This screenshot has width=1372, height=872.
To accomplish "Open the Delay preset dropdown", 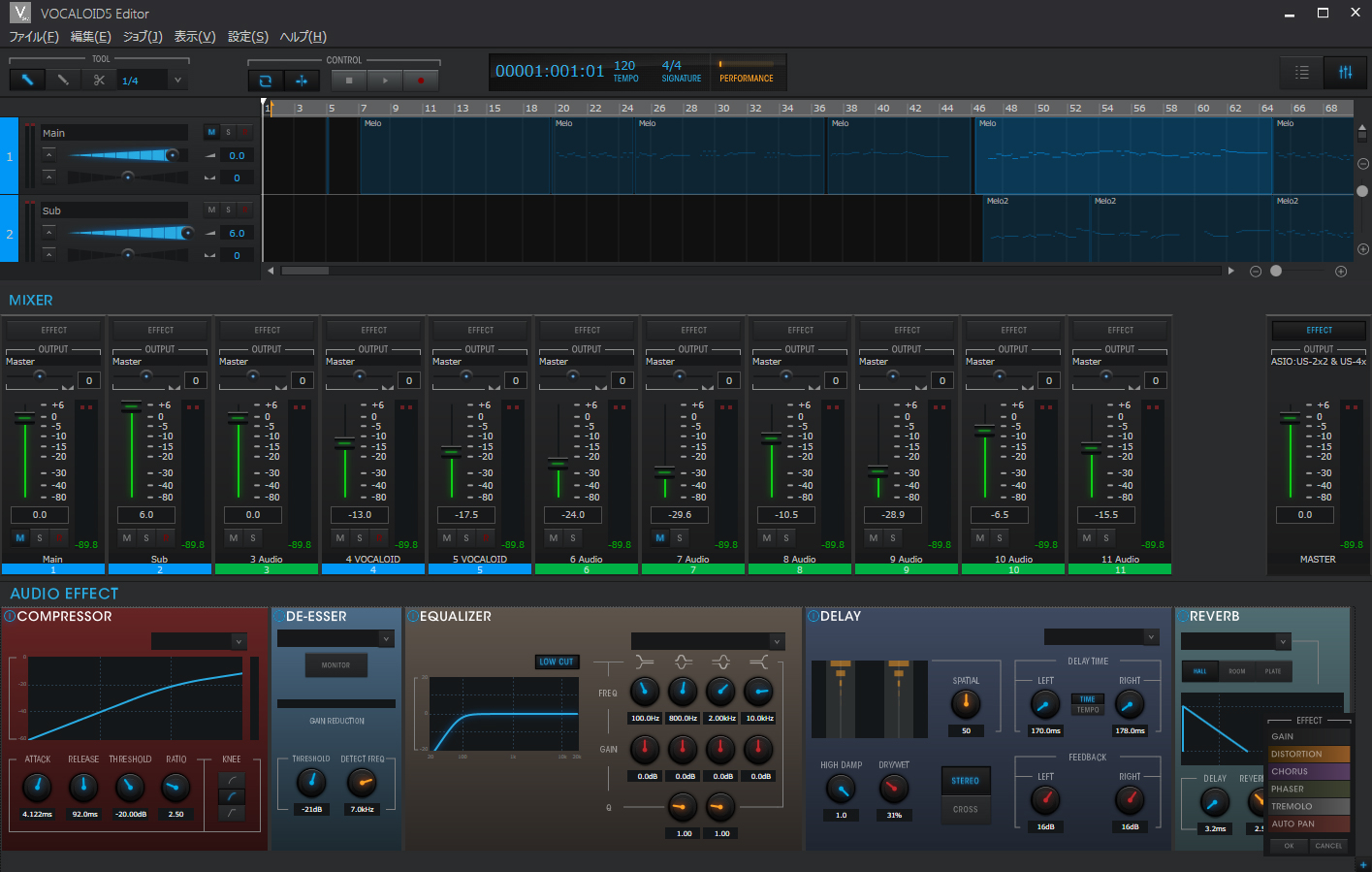I will coord(1151,637).
